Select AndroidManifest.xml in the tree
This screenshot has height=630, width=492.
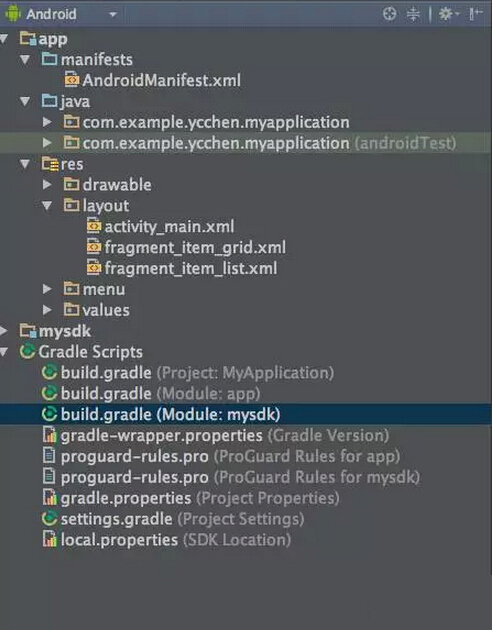161,80
